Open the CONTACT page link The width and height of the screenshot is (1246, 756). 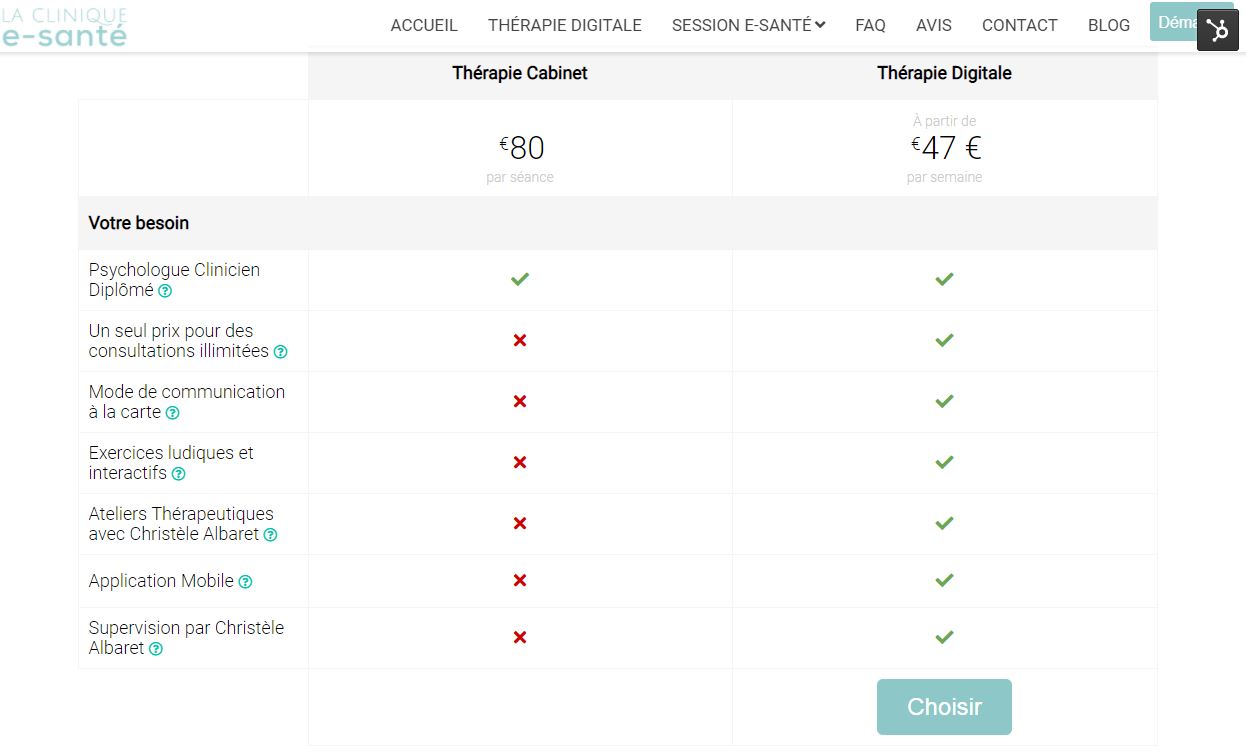coord(1020,25)
